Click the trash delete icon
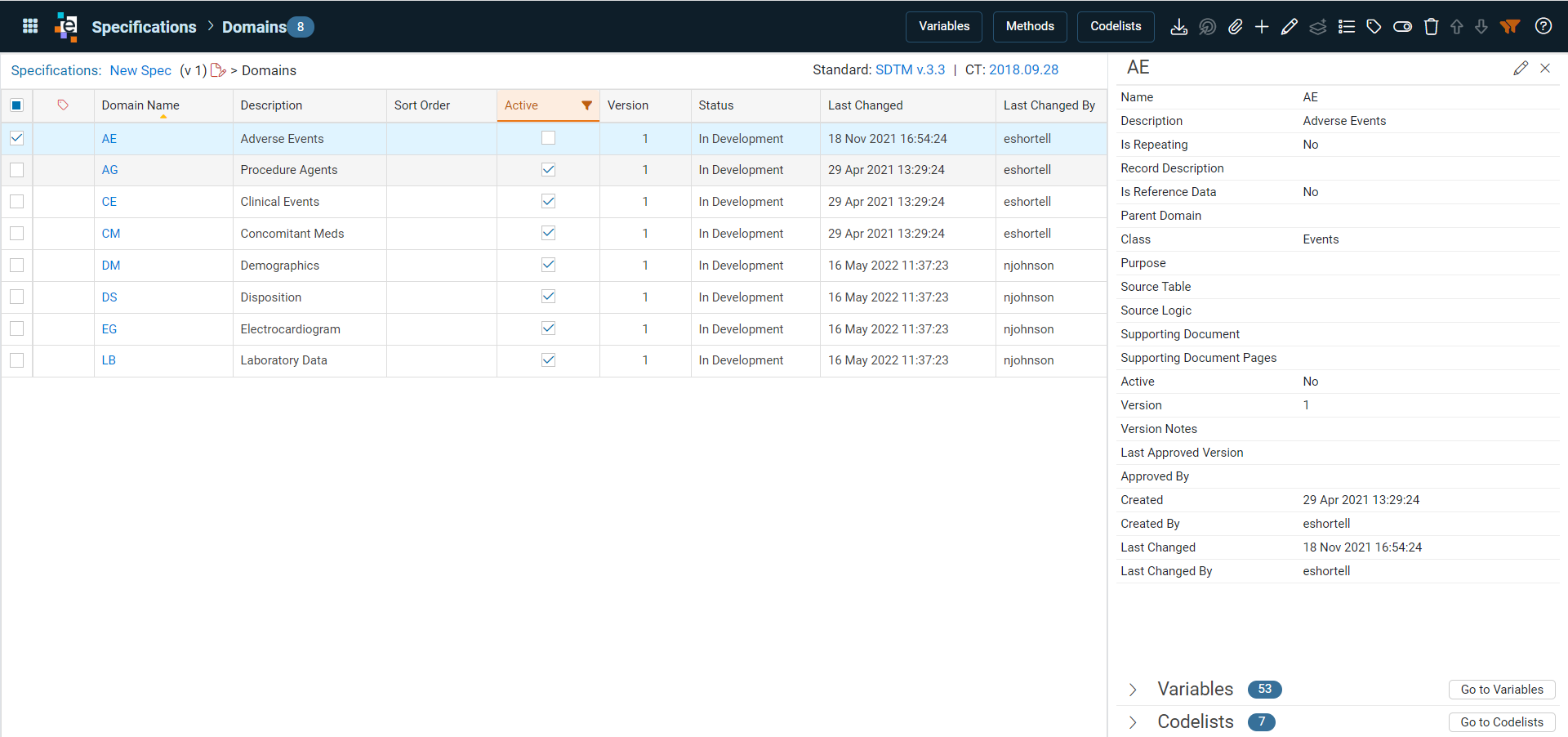Viewport: 1568px width, 737px height. pyautogui.click(x=1431, y=27)
